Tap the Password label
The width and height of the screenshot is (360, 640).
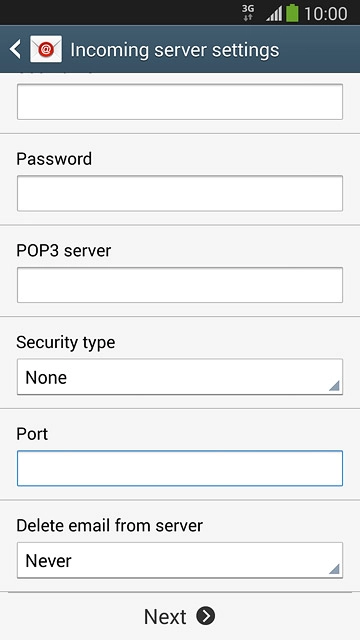click(54, 159)
